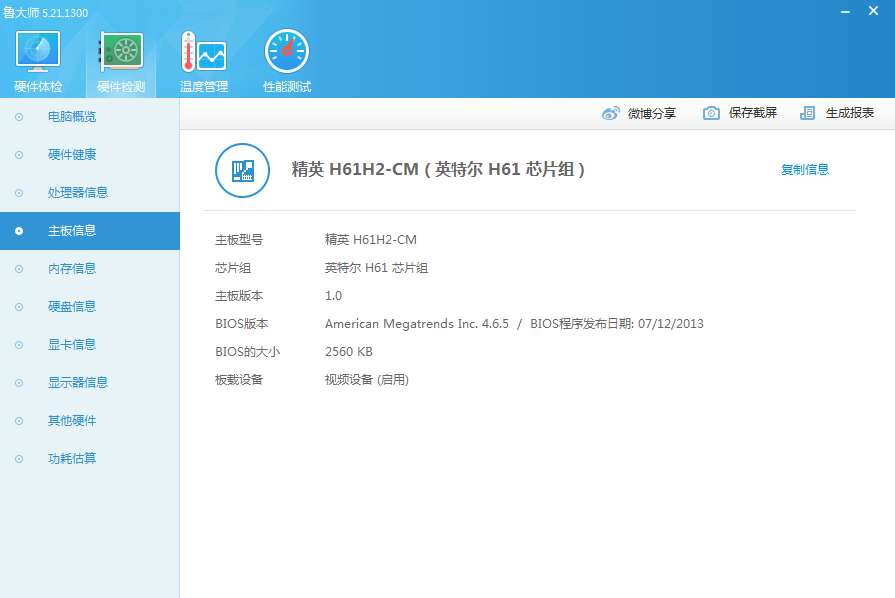Click 微博分享 label

coord(652,114)
